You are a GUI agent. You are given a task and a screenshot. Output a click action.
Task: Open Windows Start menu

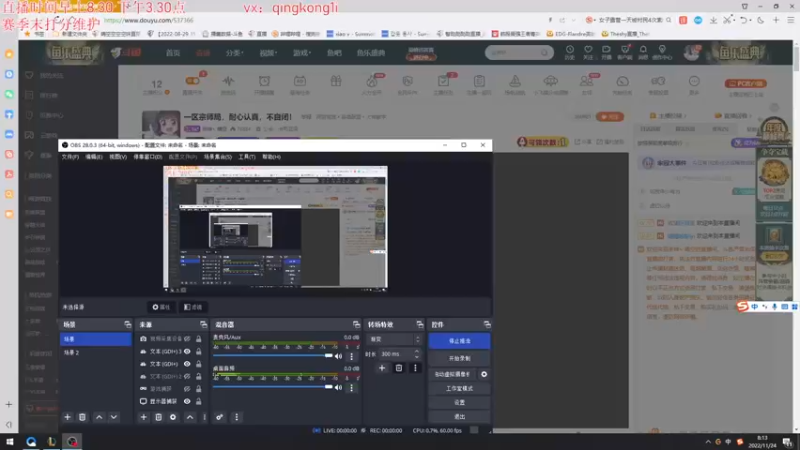click(x=10, y=441)
